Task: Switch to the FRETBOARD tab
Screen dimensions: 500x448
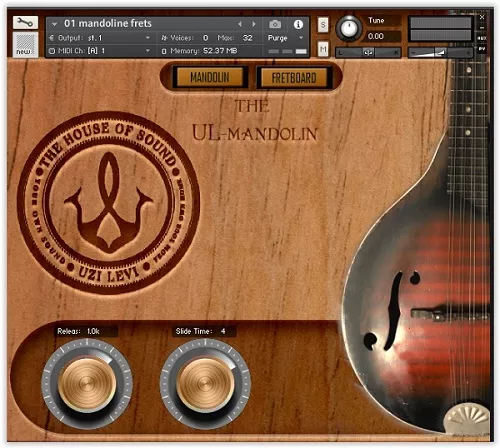Action: point(294,78)
